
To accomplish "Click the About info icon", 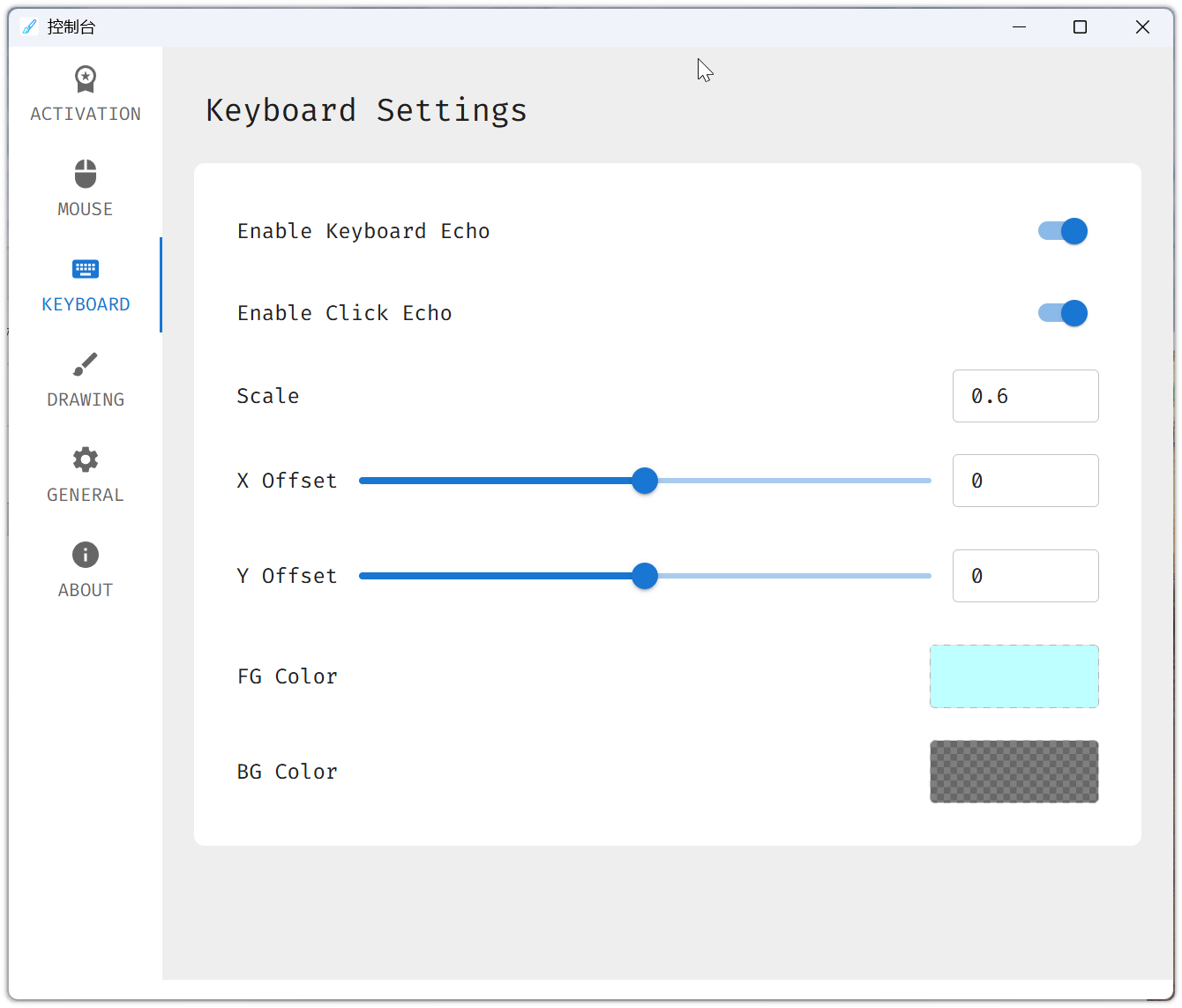I will pos(85,555).
